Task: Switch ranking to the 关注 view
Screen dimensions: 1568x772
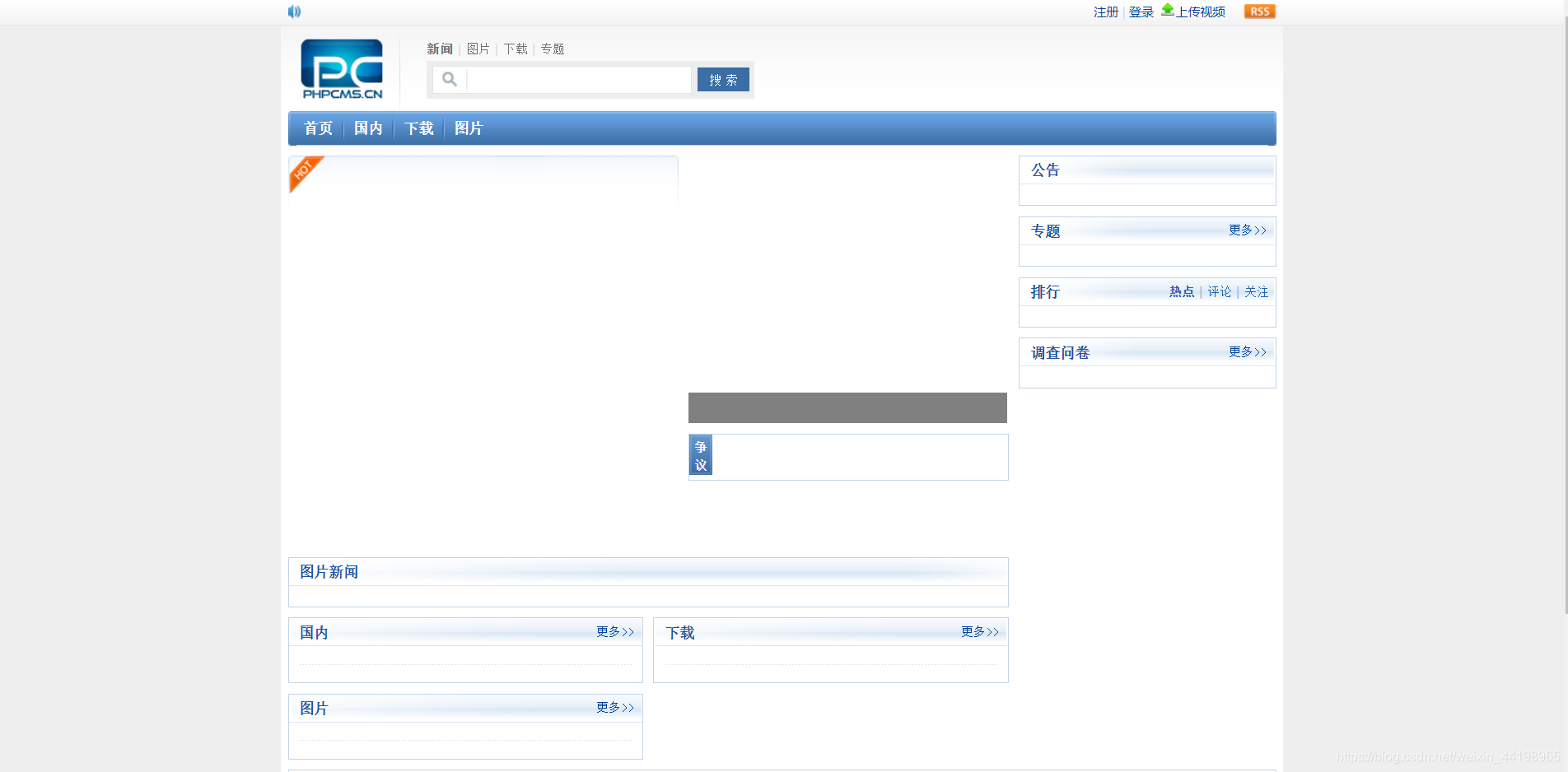Action: 1256,291
